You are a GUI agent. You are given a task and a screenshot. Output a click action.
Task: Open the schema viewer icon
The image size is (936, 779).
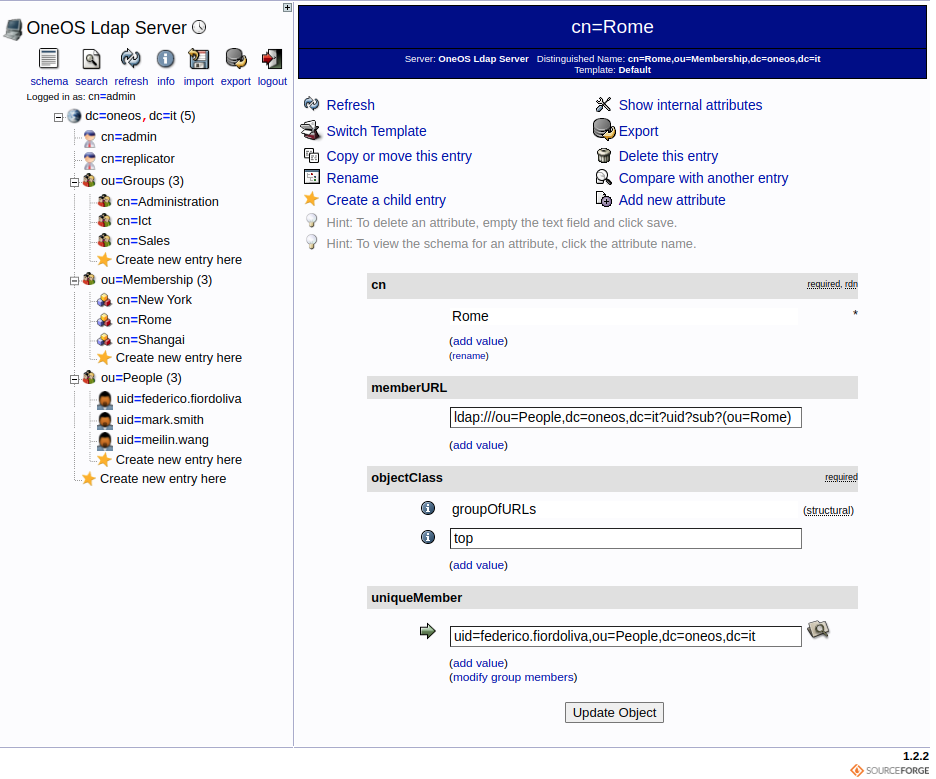(48, 59)
